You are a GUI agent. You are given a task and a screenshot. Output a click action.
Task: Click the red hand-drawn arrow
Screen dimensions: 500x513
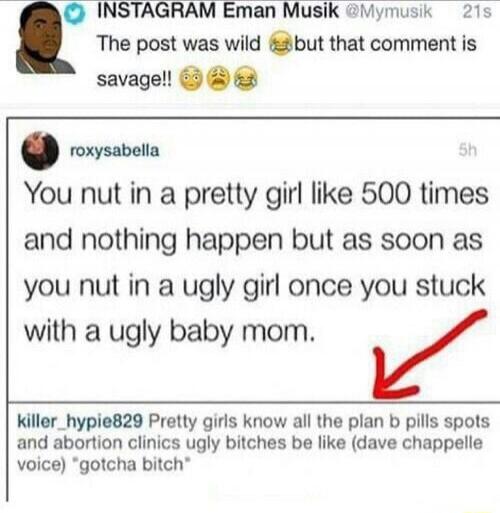coord(428,353)
